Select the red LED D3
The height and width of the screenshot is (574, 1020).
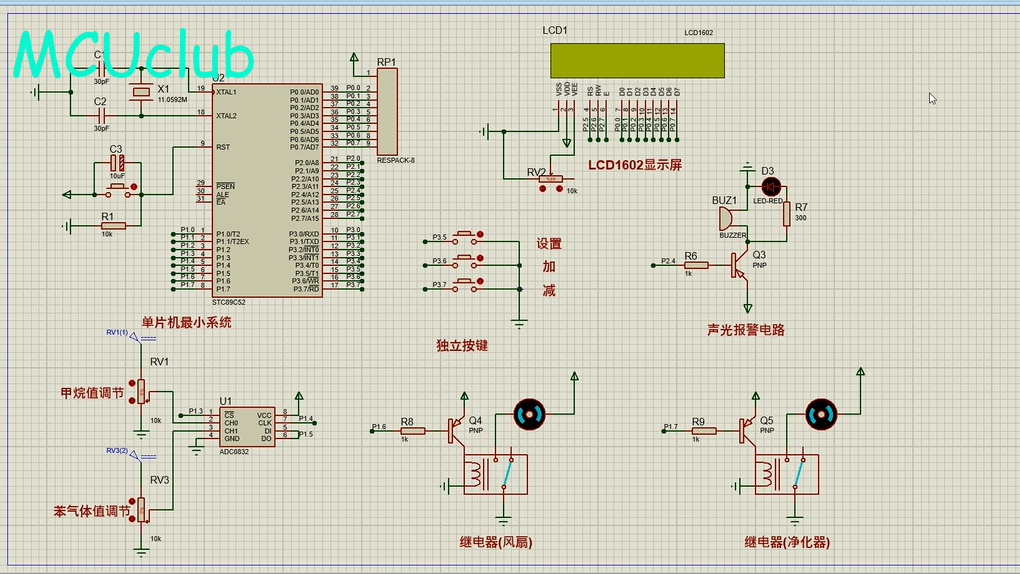coord(770,187)
